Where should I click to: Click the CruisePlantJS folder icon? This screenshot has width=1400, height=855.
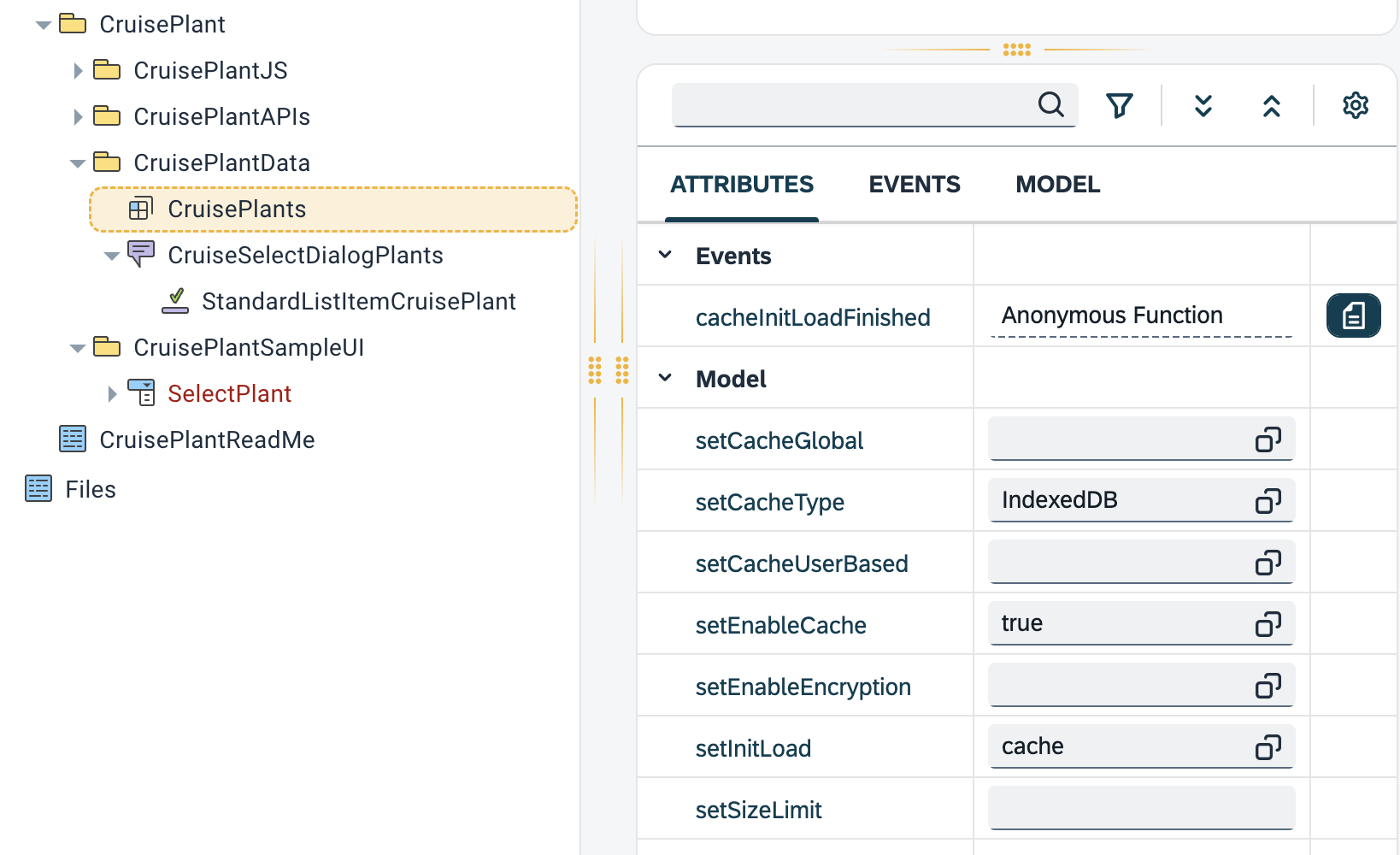pos(107,69)
